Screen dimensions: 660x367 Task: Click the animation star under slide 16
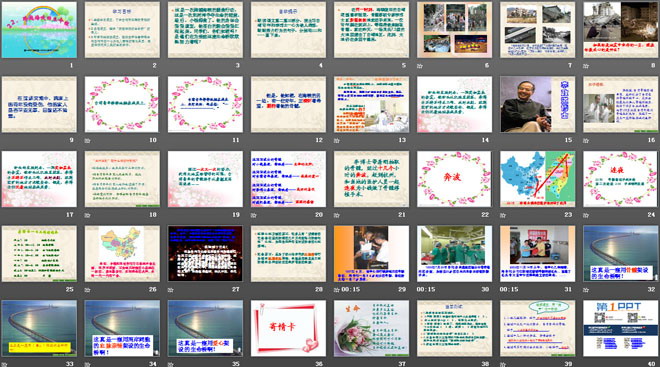[586, 140]
